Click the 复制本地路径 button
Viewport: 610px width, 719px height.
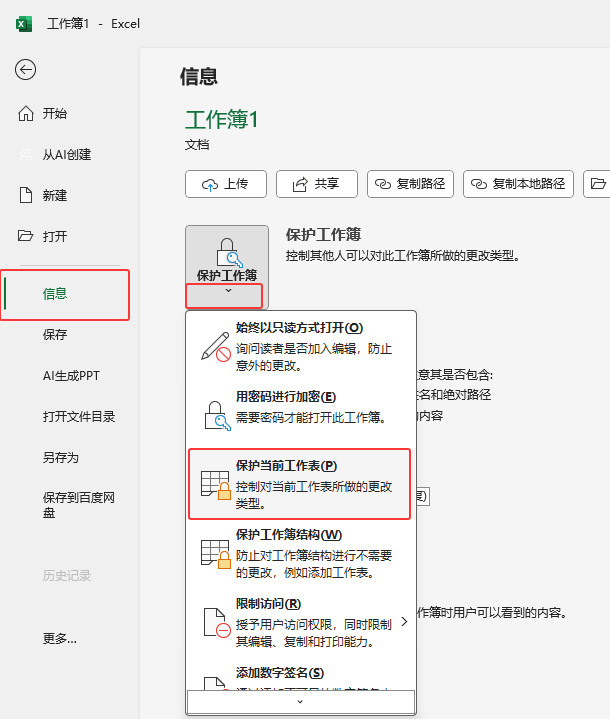518,184
